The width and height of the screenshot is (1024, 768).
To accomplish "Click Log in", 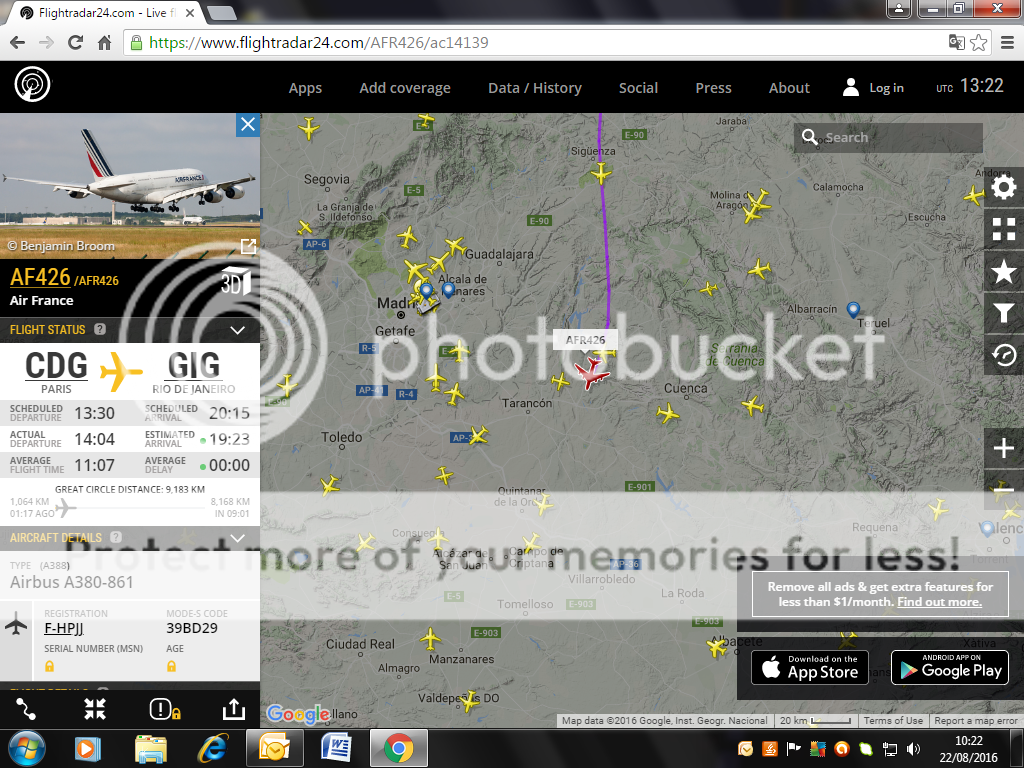I will (x=874, y=88).
